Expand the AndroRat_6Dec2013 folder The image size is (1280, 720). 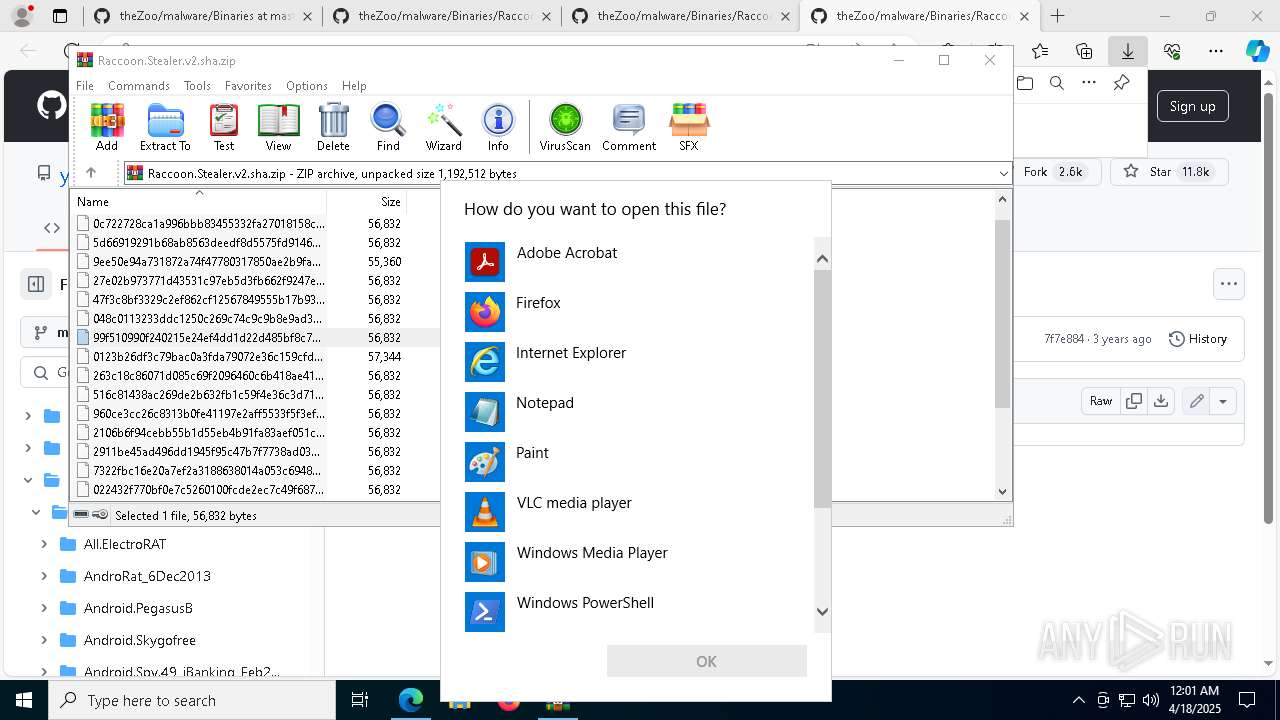[x=44, y=576]
